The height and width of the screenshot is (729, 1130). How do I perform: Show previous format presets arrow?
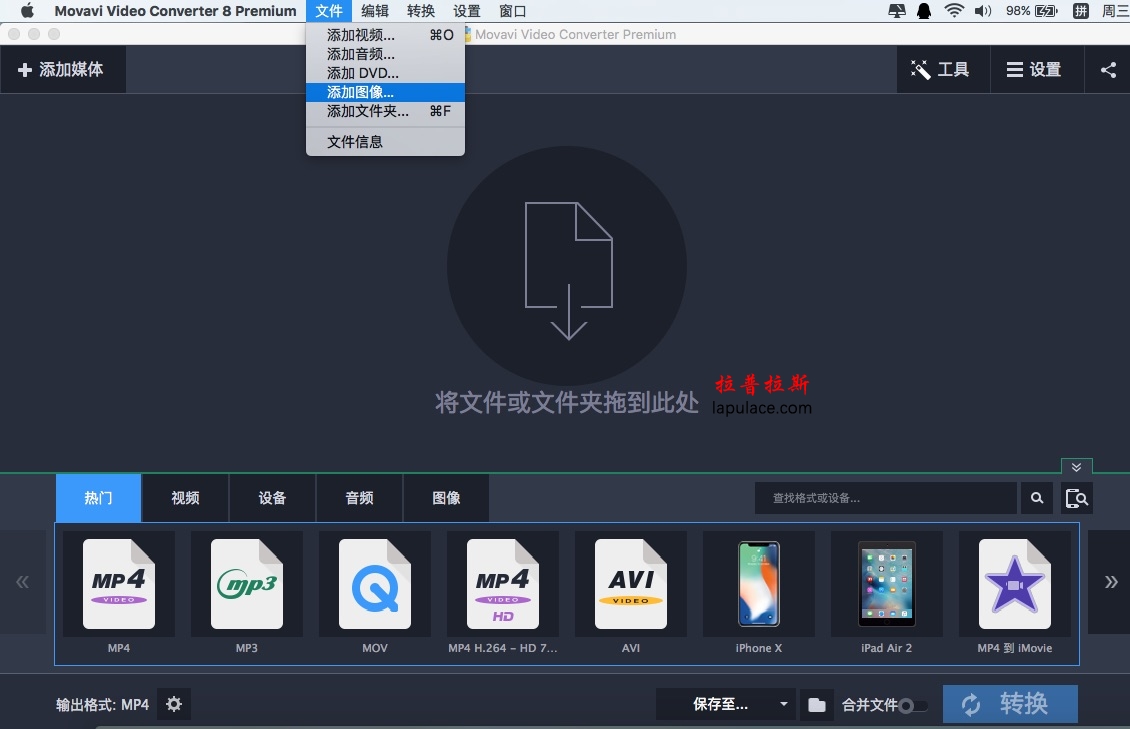[x=22, y=582]
